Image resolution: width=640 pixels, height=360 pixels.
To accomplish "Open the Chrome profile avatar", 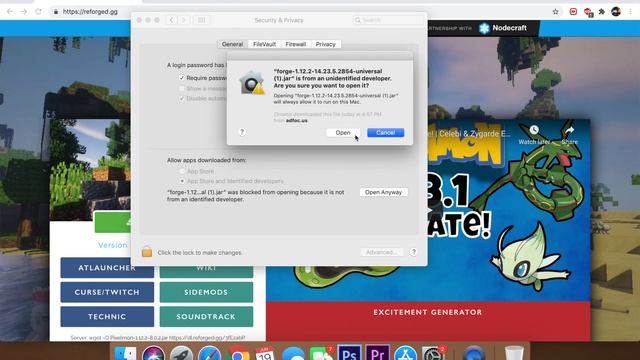I will tap(616, 11).
